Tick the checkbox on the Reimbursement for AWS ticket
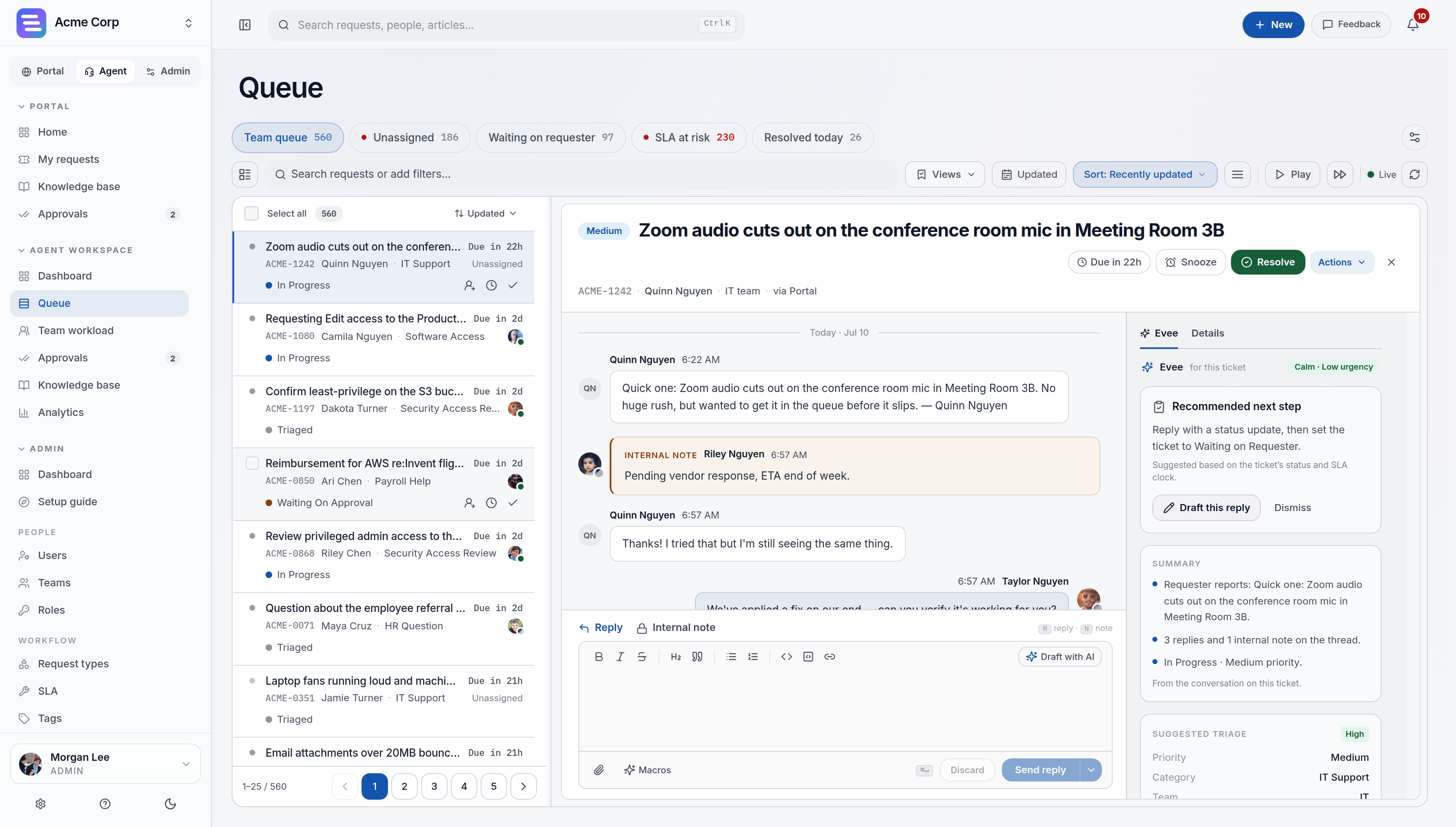1456x827 pixels. [x=252, y=463]
